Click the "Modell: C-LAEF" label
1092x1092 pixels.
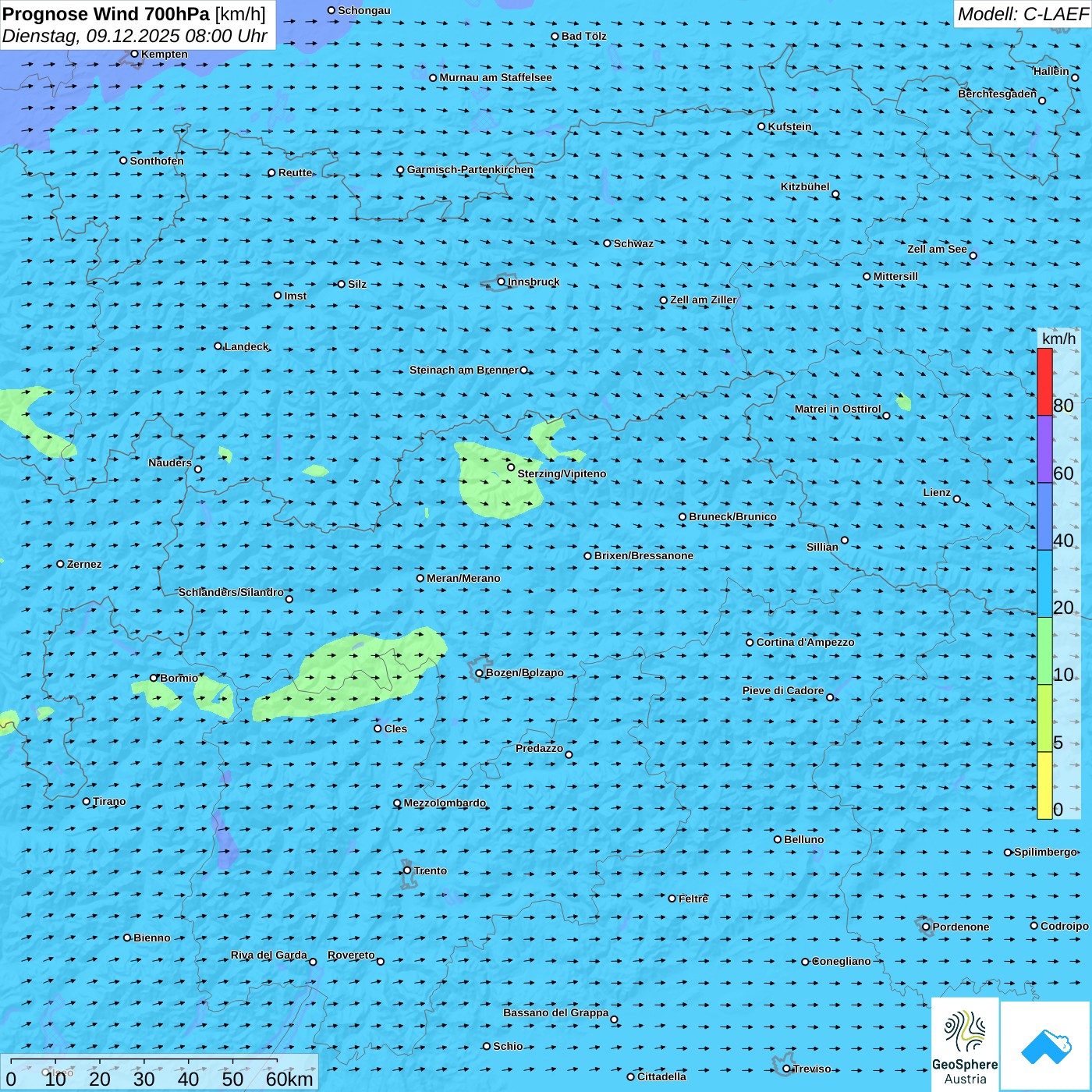1023,14
